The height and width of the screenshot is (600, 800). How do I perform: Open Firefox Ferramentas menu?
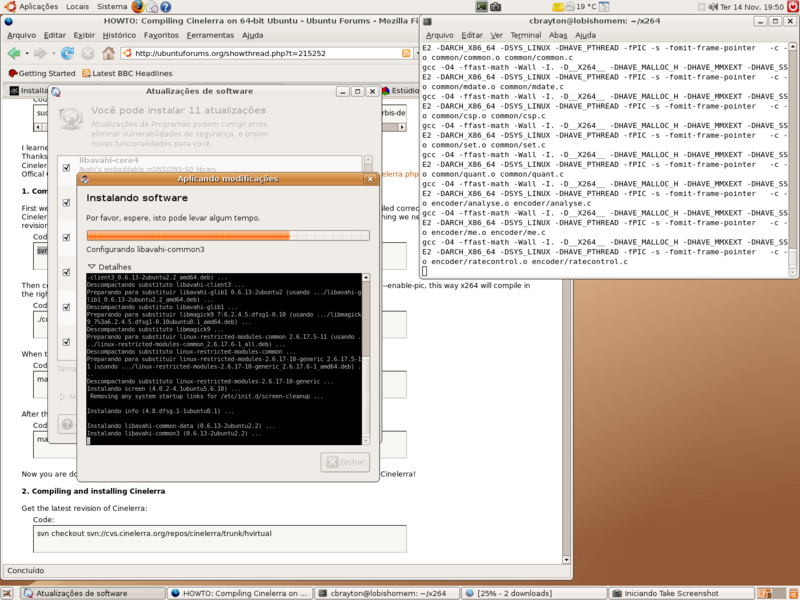click(x=210, y=35)
